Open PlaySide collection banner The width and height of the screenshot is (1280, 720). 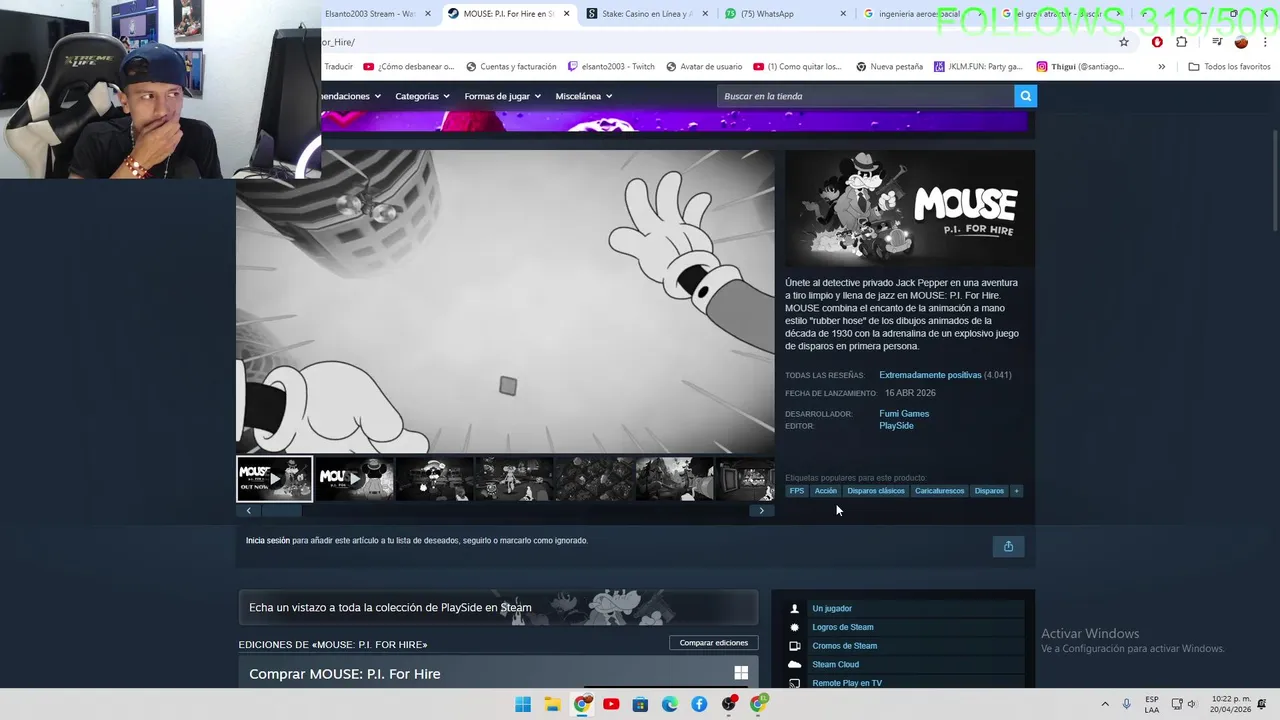[x=498, y=607]
